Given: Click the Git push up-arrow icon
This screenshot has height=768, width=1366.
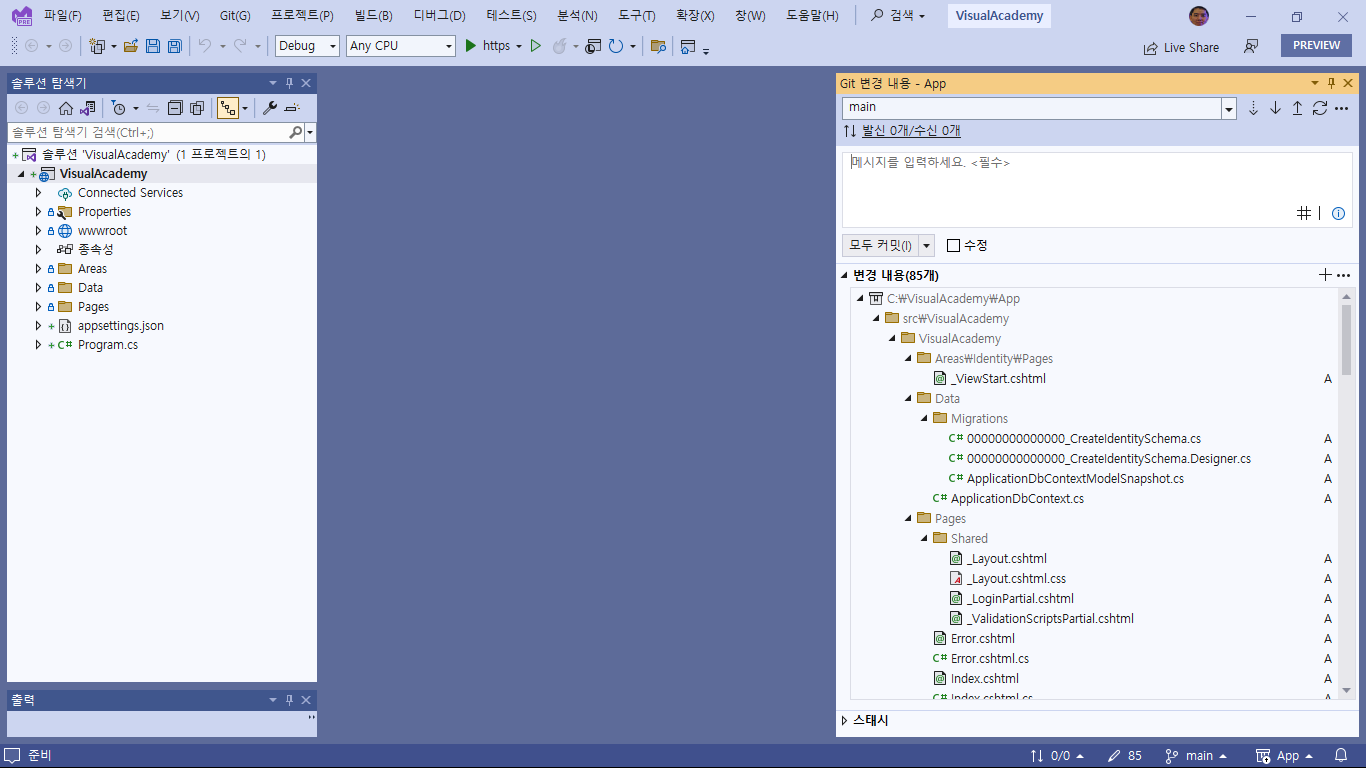Looking at the screenshot, I should 1297,108.
